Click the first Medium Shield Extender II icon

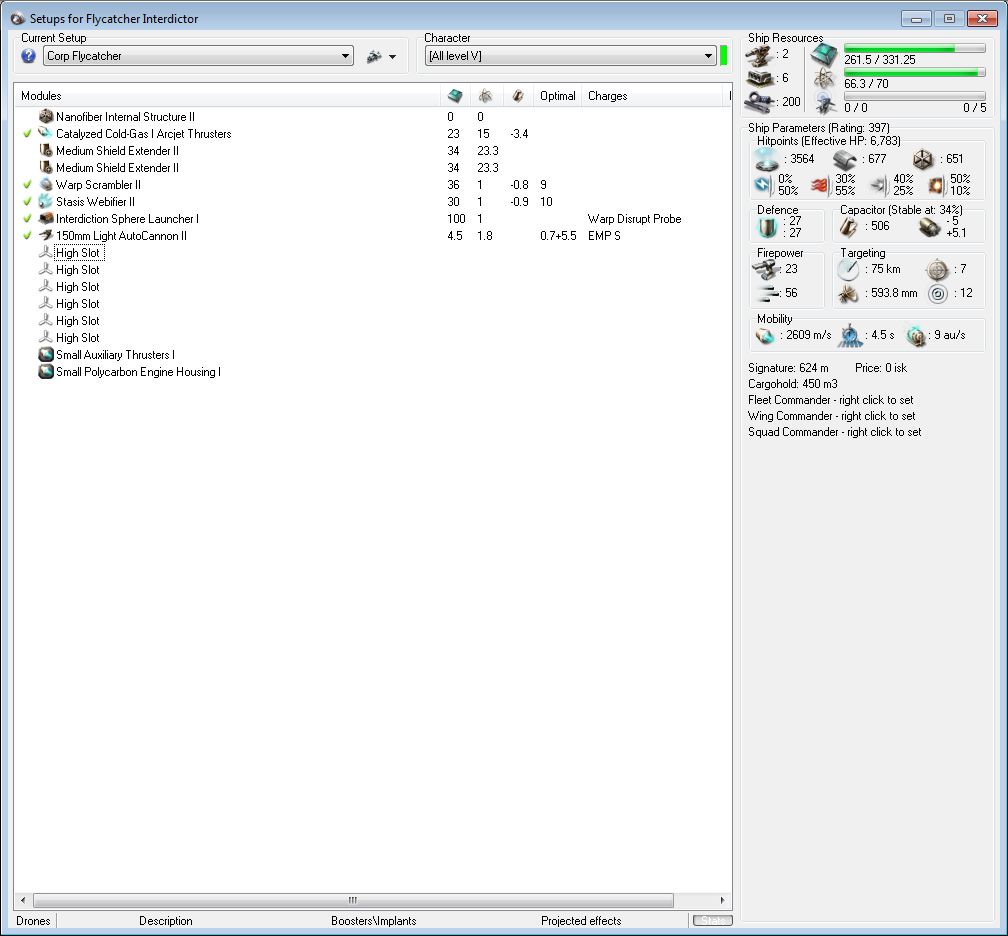tap(46, 150)
